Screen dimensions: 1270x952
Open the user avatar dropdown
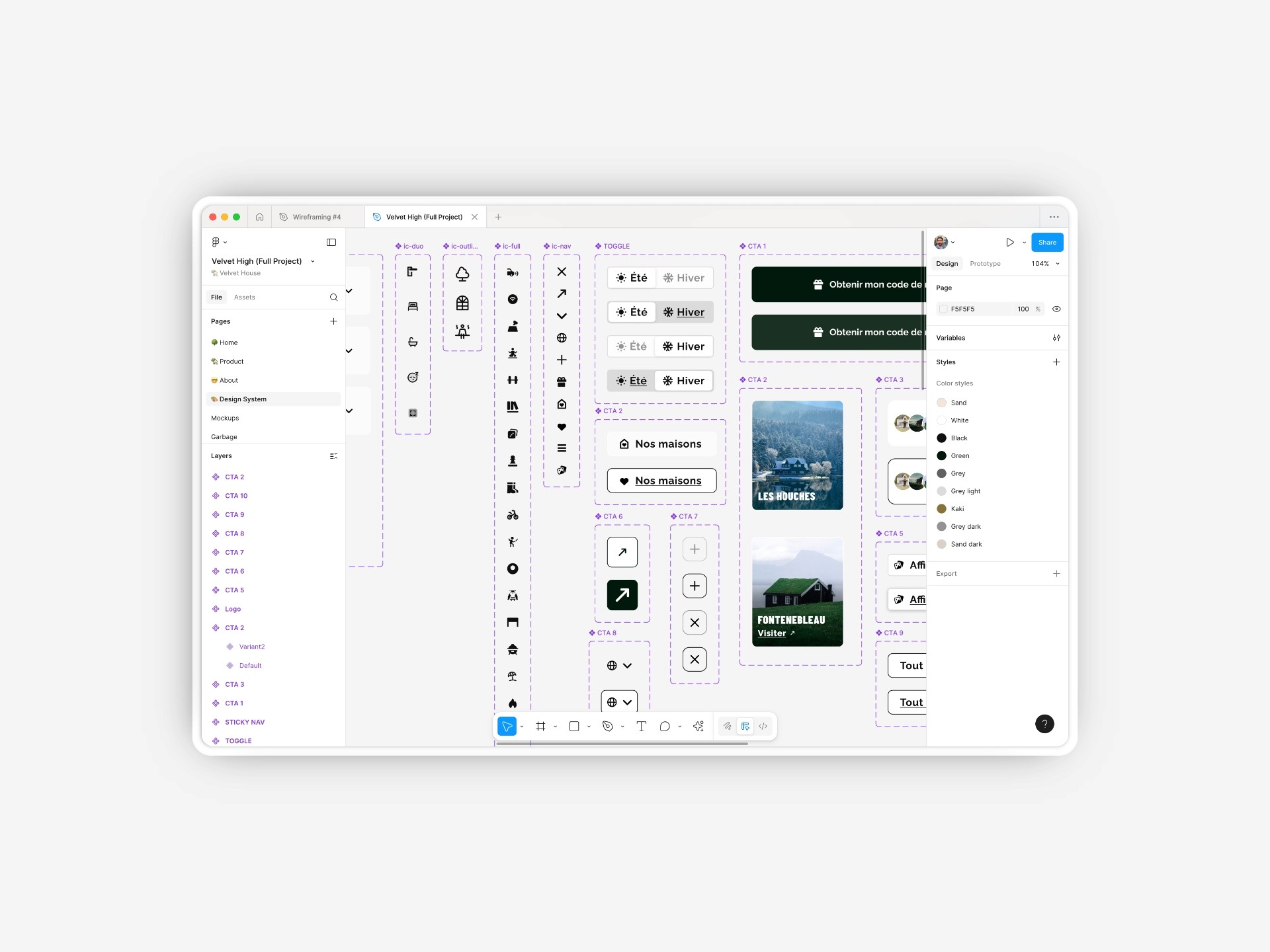pos(944,242)
